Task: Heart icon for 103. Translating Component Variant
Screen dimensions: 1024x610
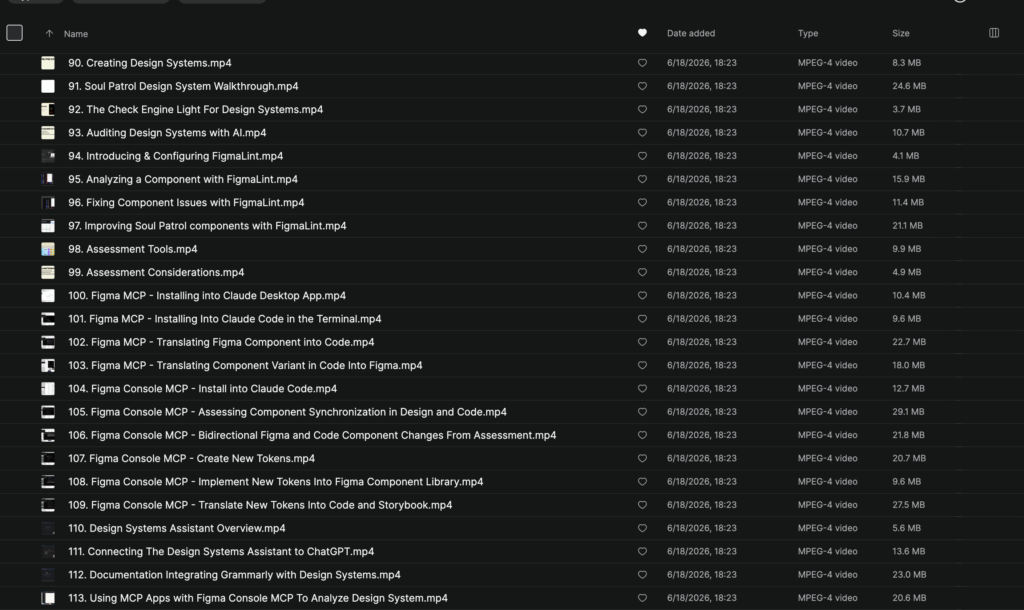Action: pyautogui.click(x=642, y=366)
